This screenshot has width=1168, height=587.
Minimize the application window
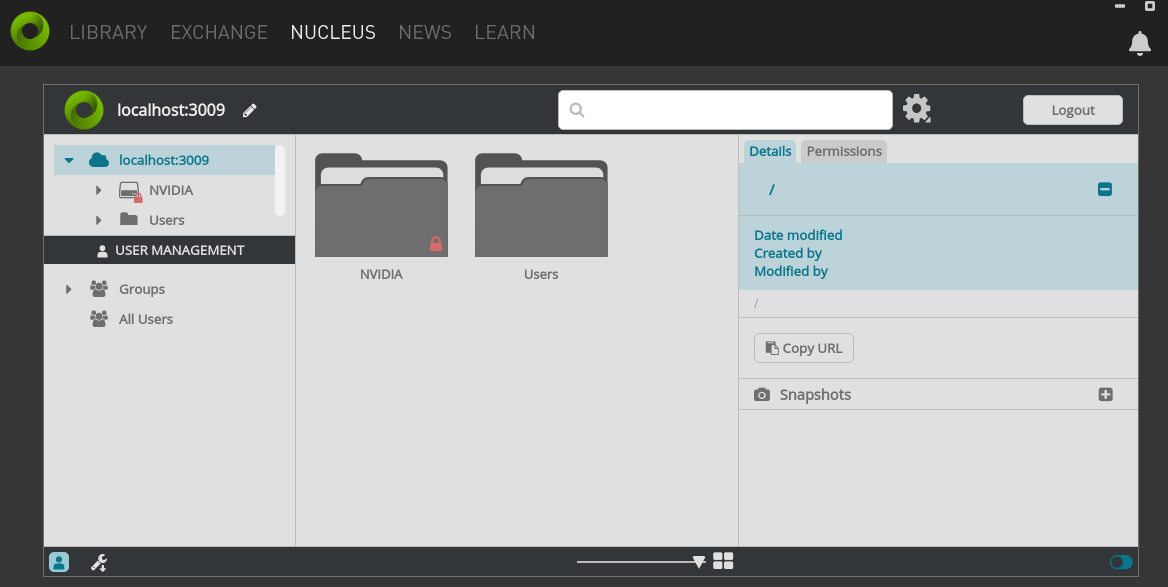[x=1120, y=6]
